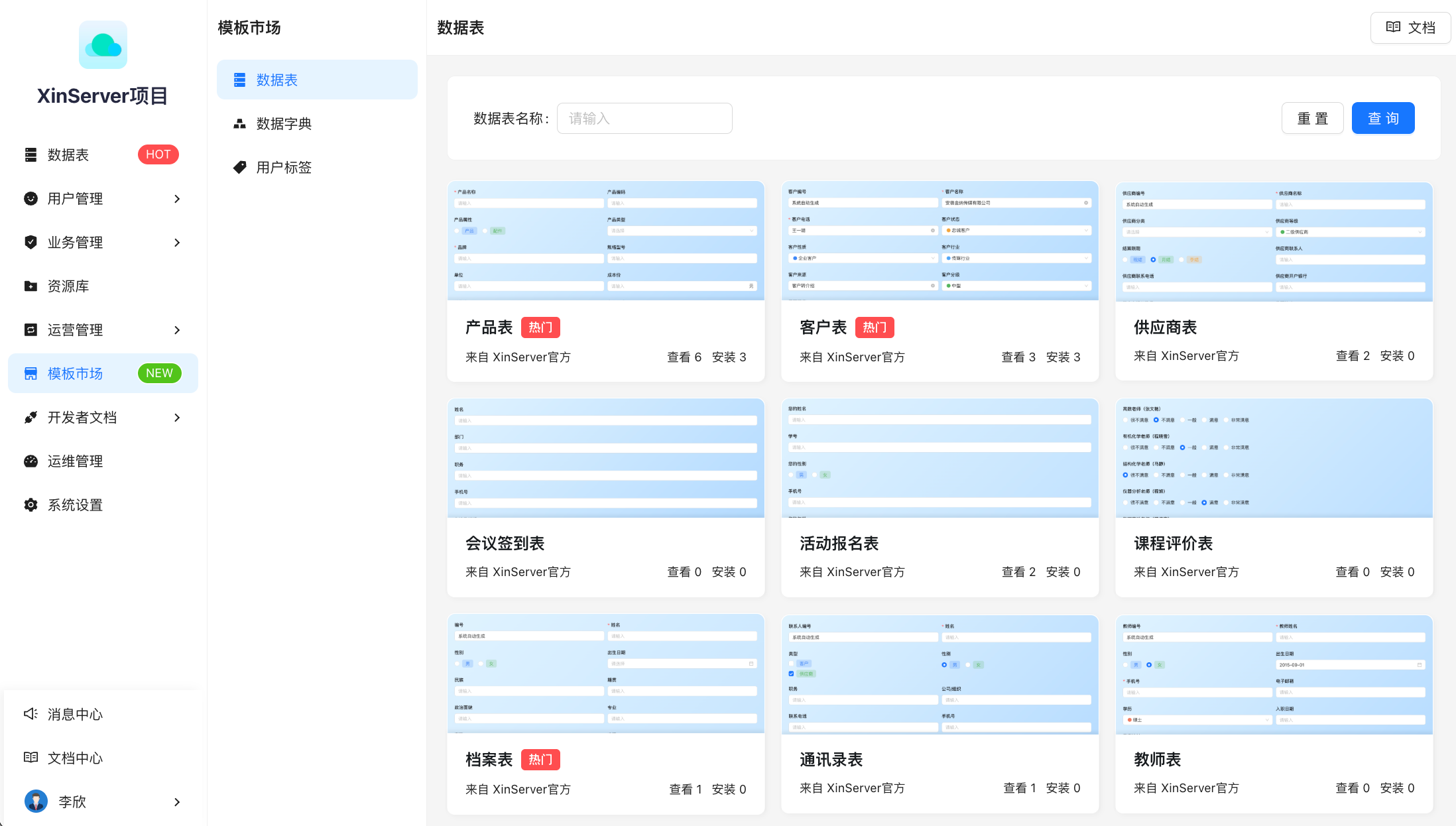1456x826 pixels.
Task: Open 系统设置 gear icon
Action: tap(30, 505)
